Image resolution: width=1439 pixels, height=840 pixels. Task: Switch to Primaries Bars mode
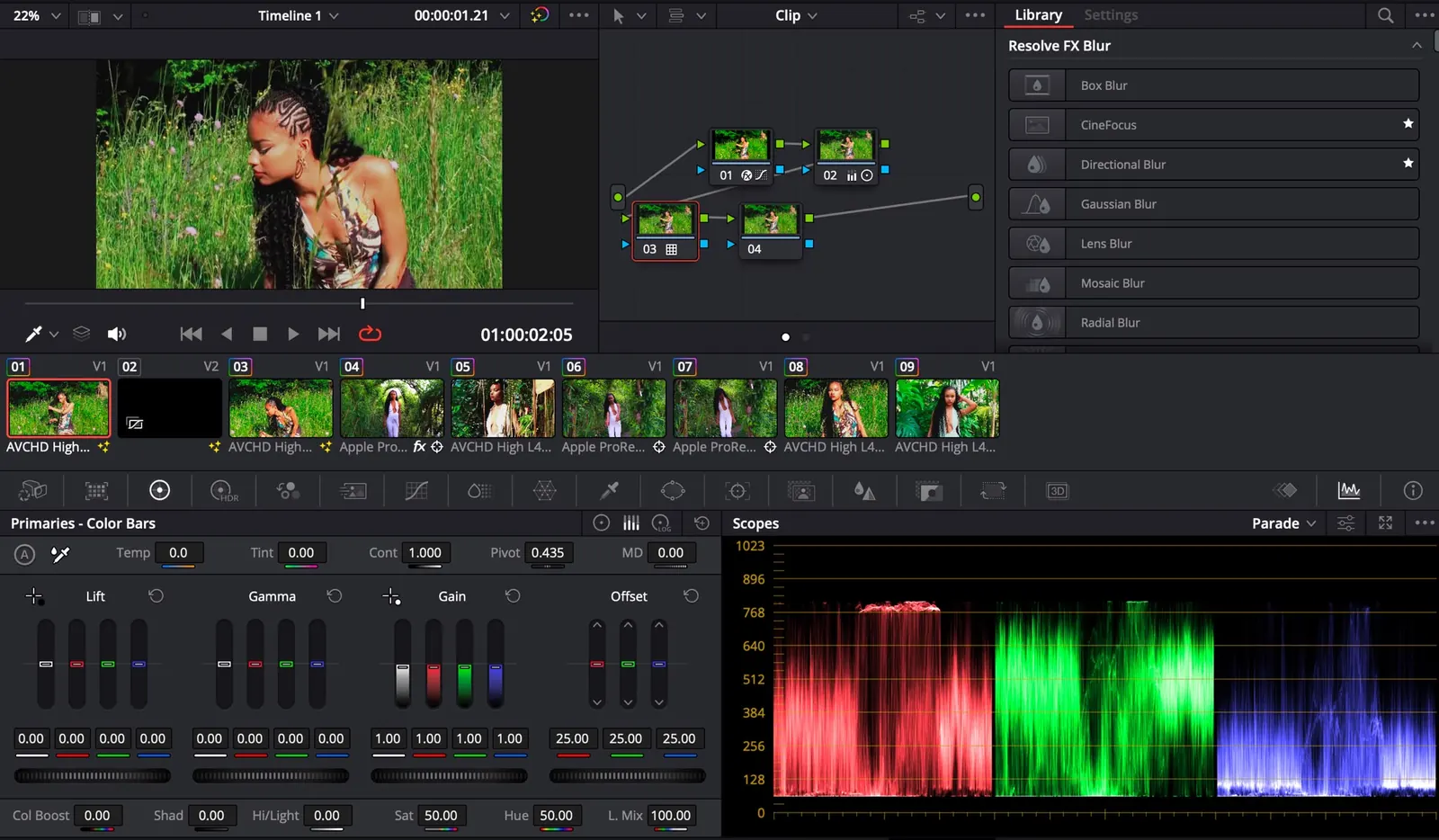(x=631, y=523)
